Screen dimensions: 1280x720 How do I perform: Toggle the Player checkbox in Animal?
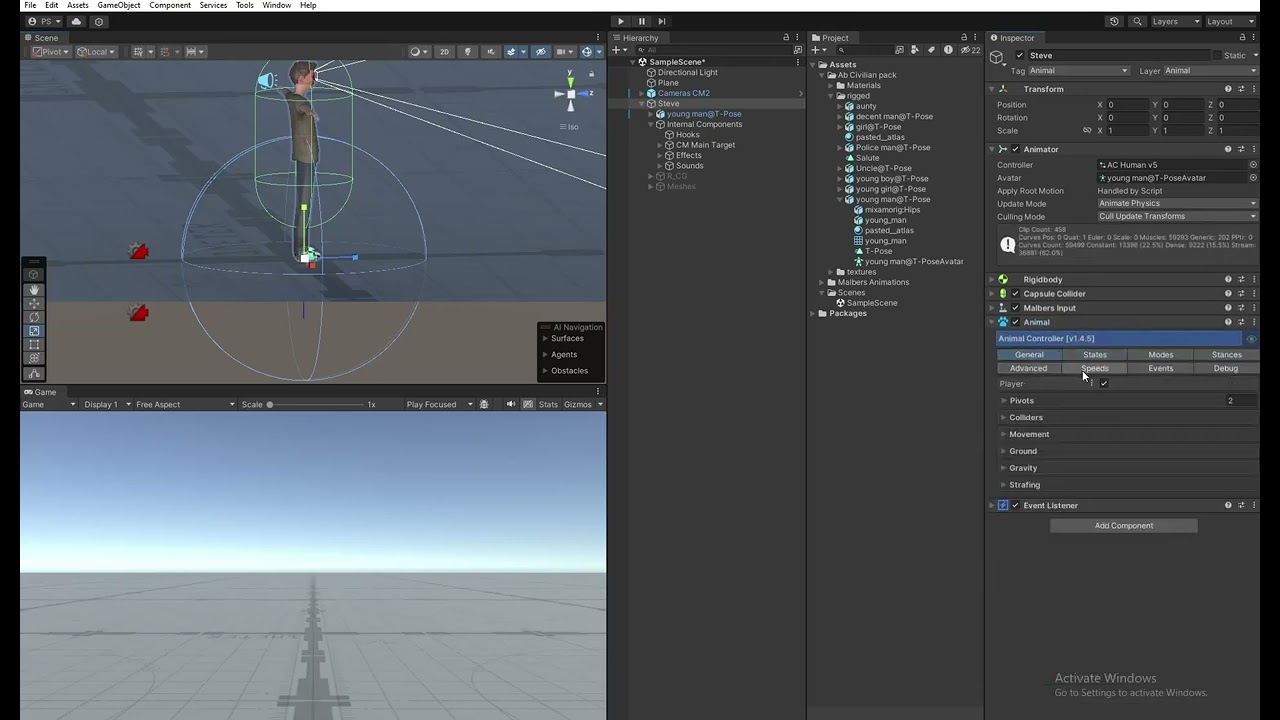click(x=1104, y=384)
